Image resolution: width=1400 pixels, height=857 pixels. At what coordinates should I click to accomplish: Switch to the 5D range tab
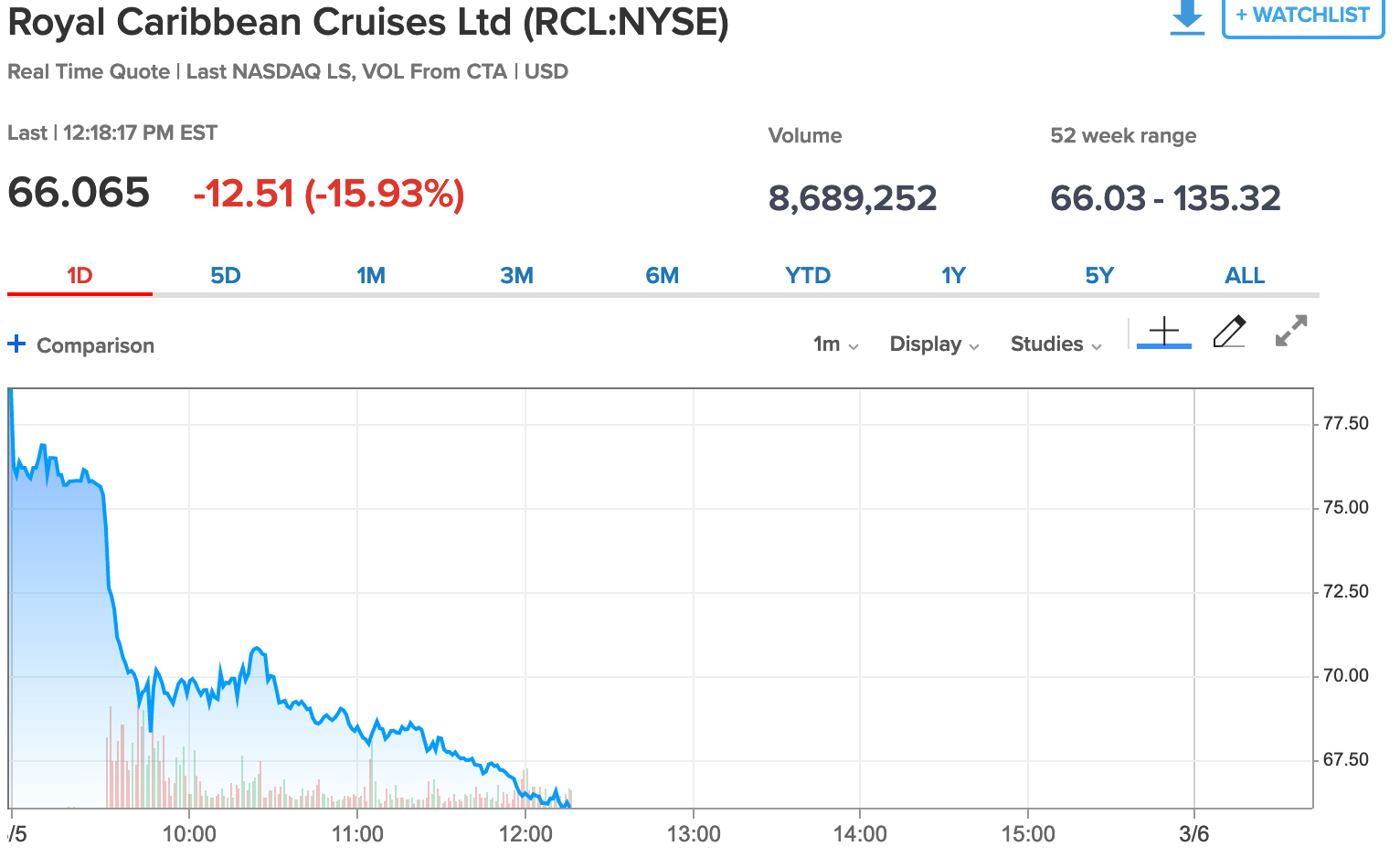225,276
